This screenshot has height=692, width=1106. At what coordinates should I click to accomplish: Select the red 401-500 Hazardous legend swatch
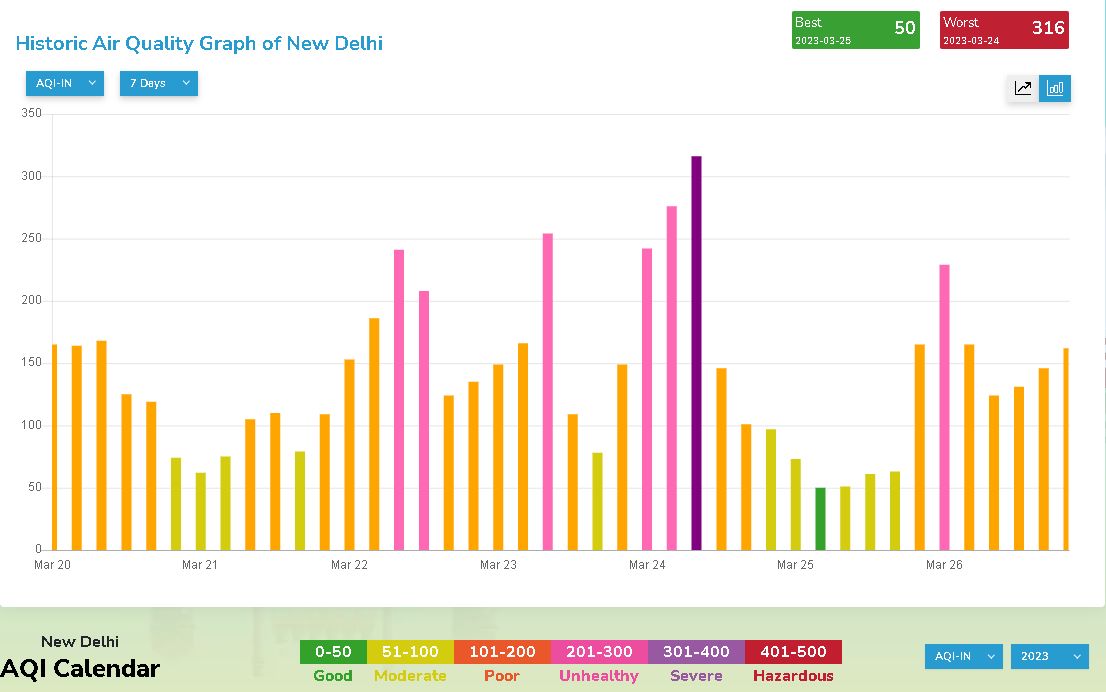pyautogui.click(x=793, y=652)
